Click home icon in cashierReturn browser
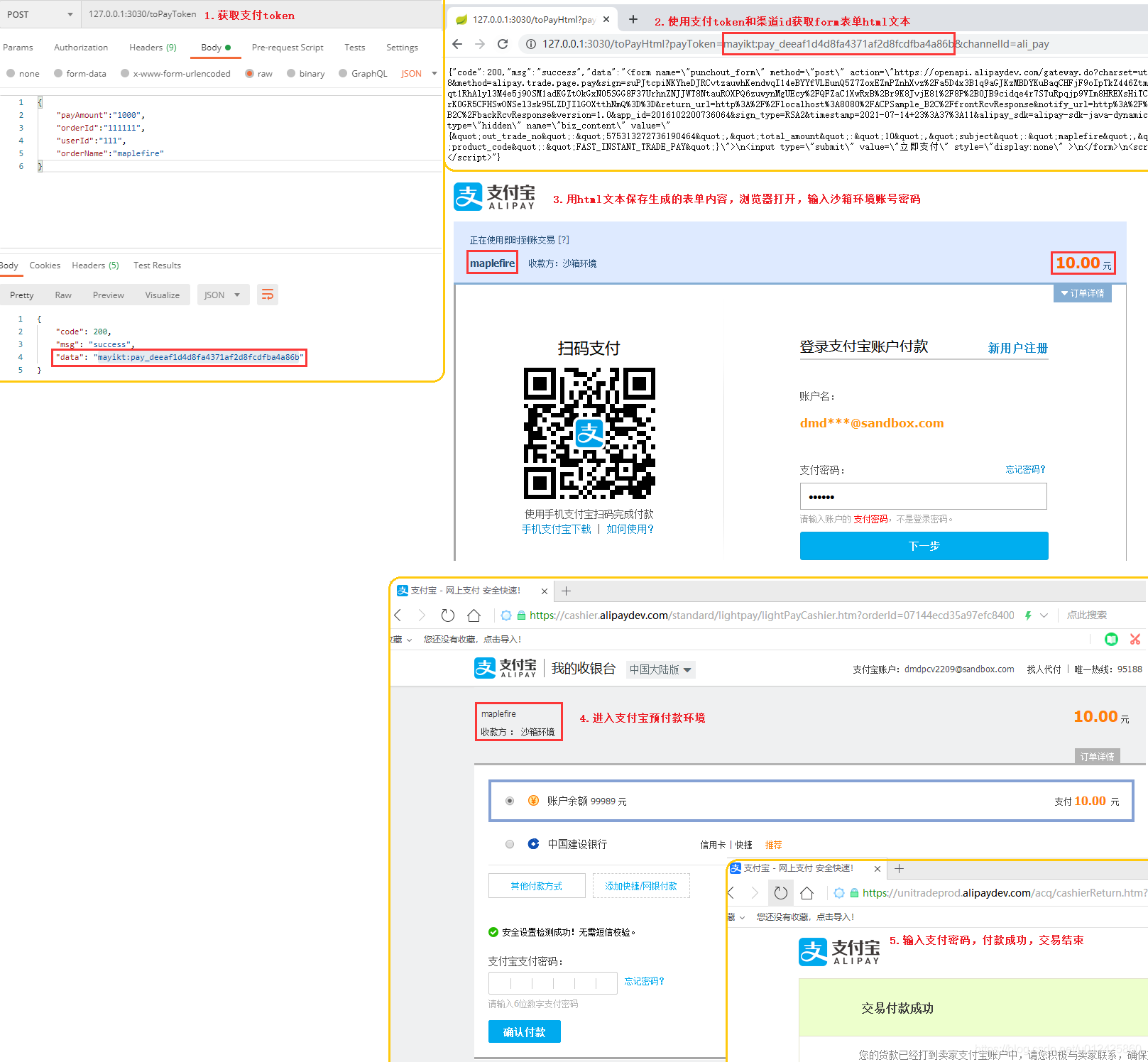This screenshot has height=1062, width=1148. coord(807,893)
